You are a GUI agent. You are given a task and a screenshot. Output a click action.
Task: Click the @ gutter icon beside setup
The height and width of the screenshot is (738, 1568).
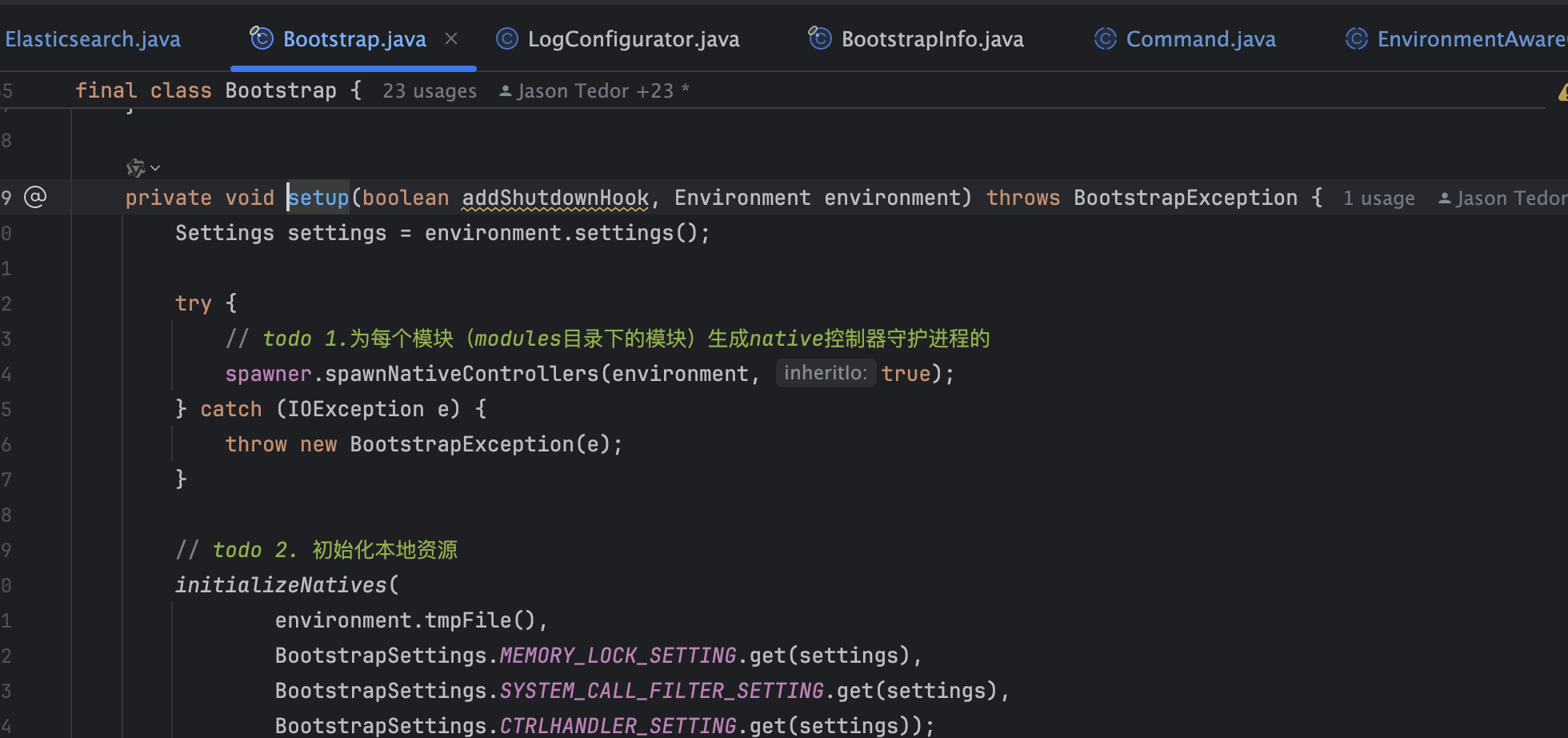[x=35, y=197]
